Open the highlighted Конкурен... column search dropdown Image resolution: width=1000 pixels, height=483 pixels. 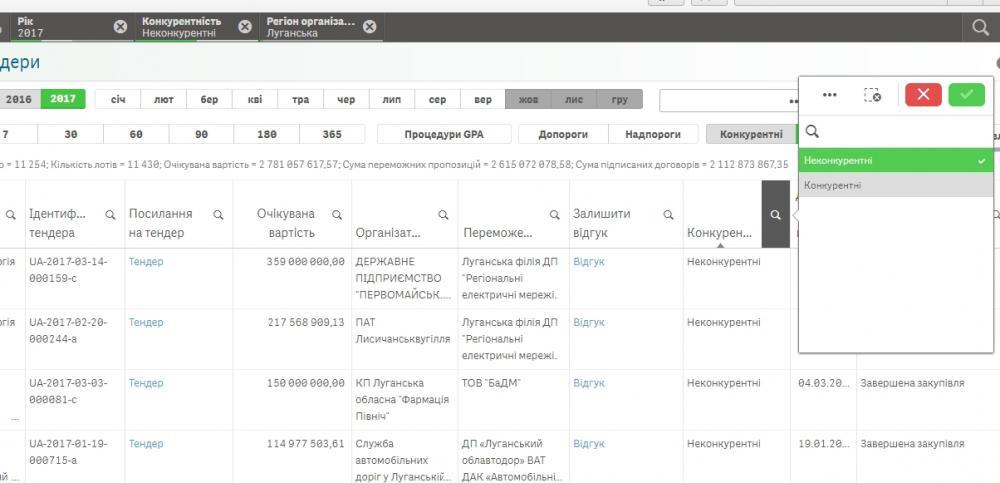[775, 214]
